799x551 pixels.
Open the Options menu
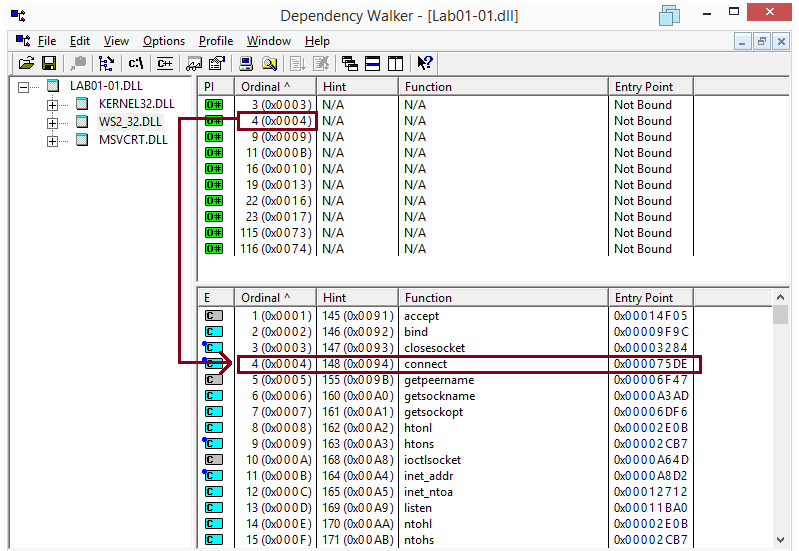point(163,41)
